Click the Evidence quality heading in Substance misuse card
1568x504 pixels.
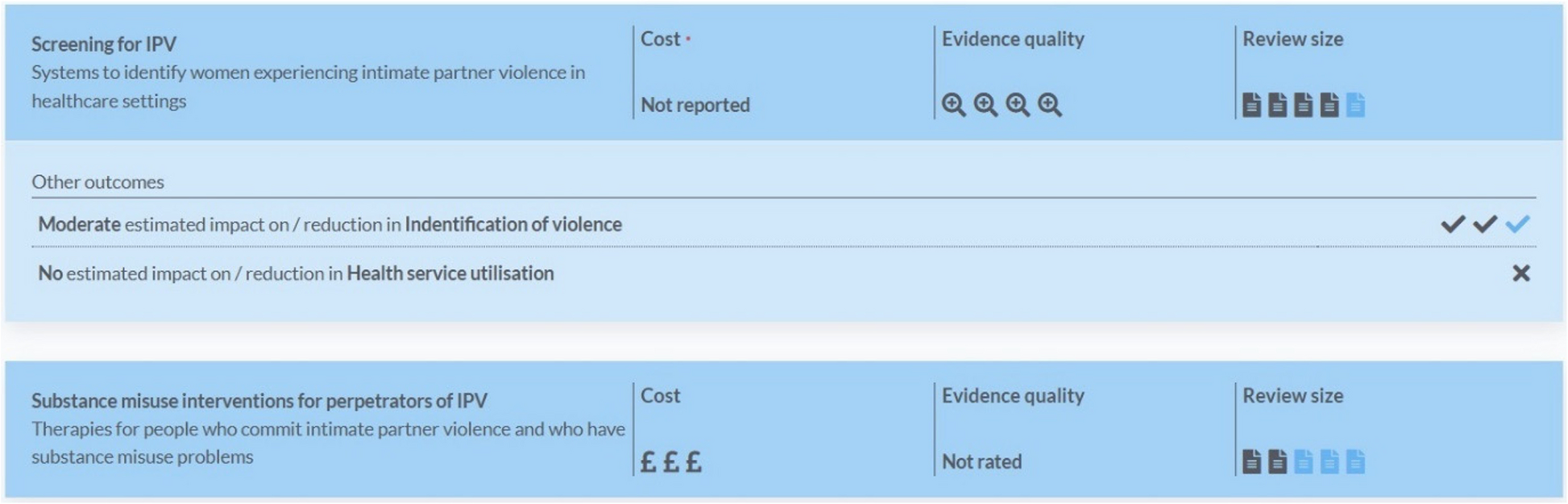1013,396
